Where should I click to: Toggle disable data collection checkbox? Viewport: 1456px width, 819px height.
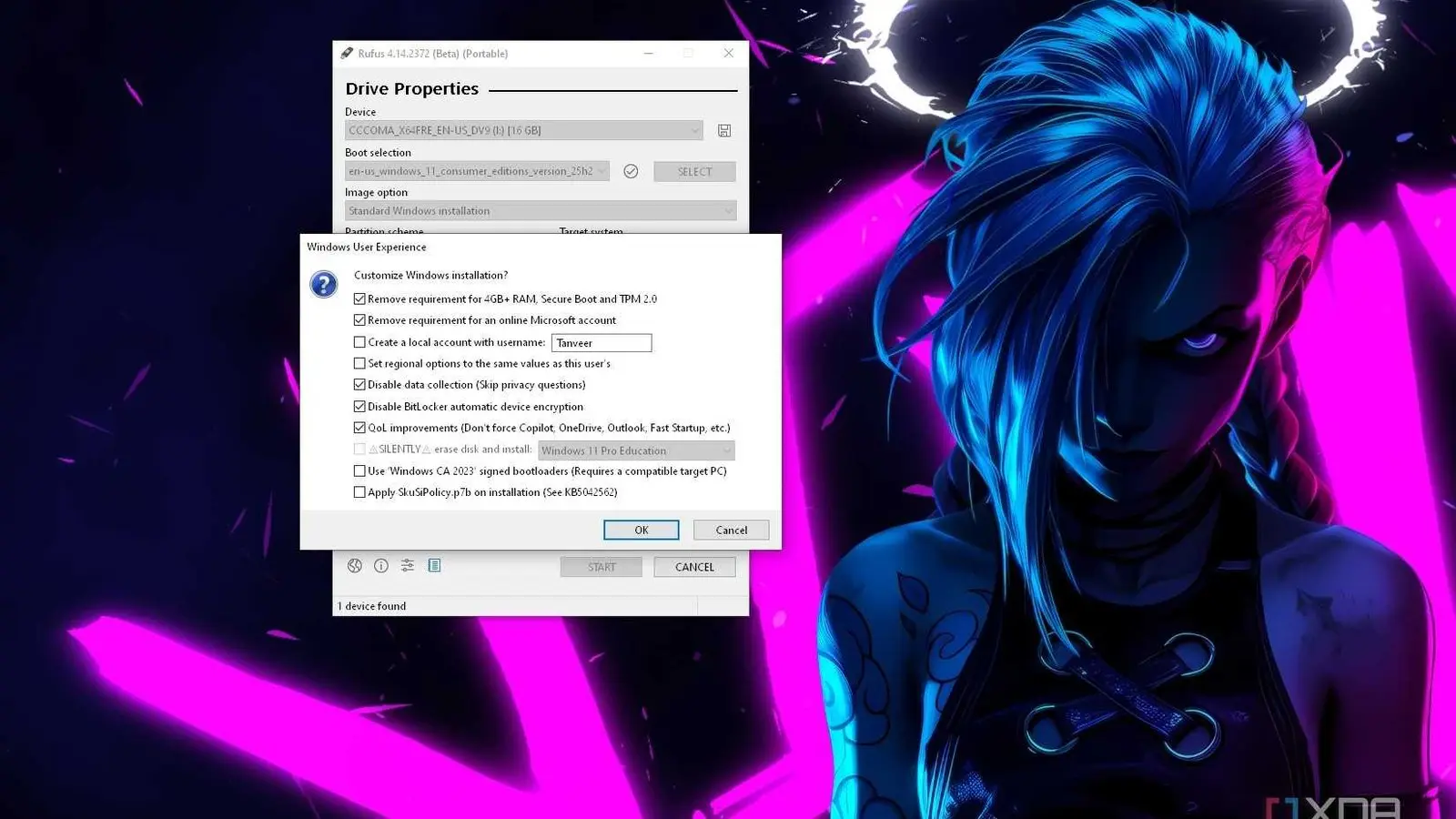[359, 385]
